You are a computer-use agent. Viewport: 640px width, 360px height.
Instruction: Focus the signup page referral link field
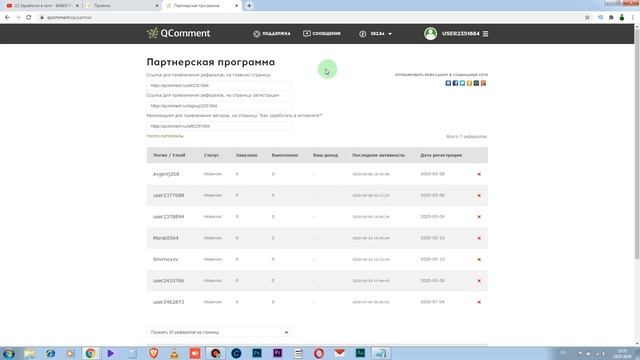click(x=219, y=106)
